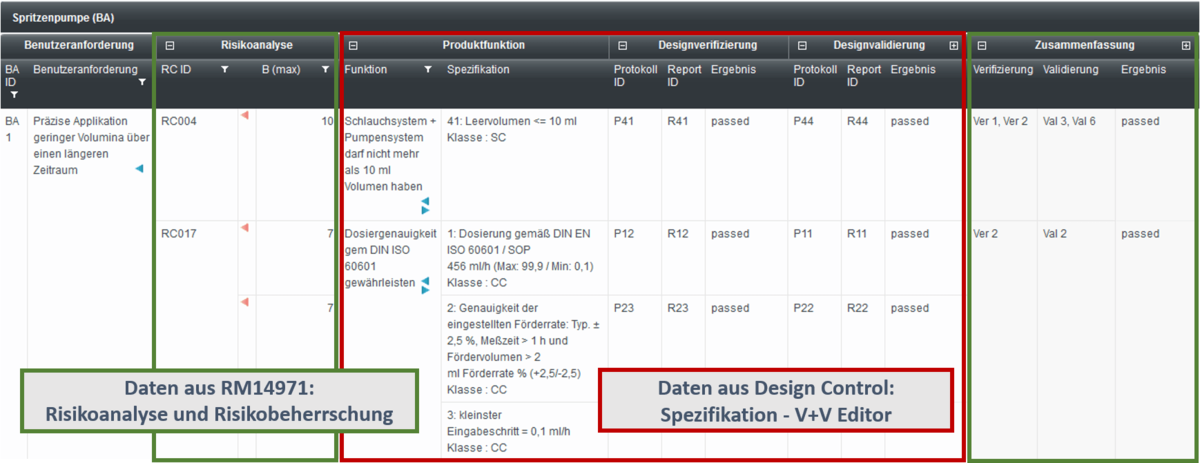Collapse the Zusammenfassung column group
The width and height of the screenshot is (1200, 463).
982,45
